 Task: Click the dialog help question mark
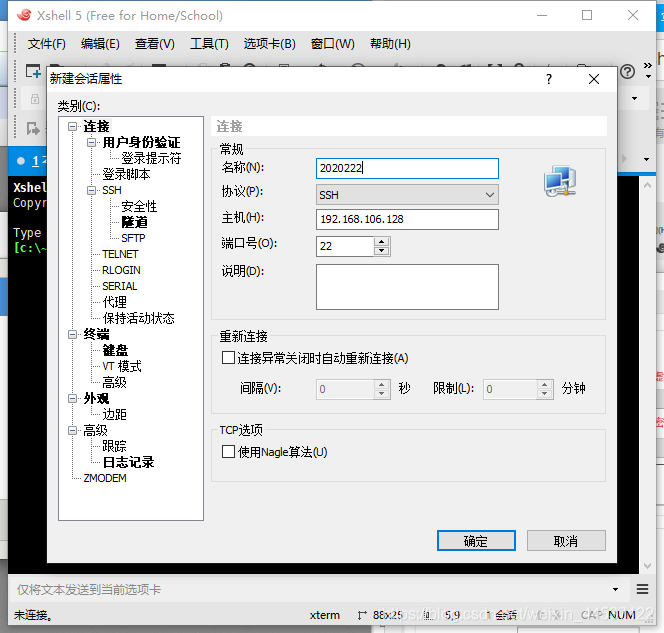pos(549,79)
